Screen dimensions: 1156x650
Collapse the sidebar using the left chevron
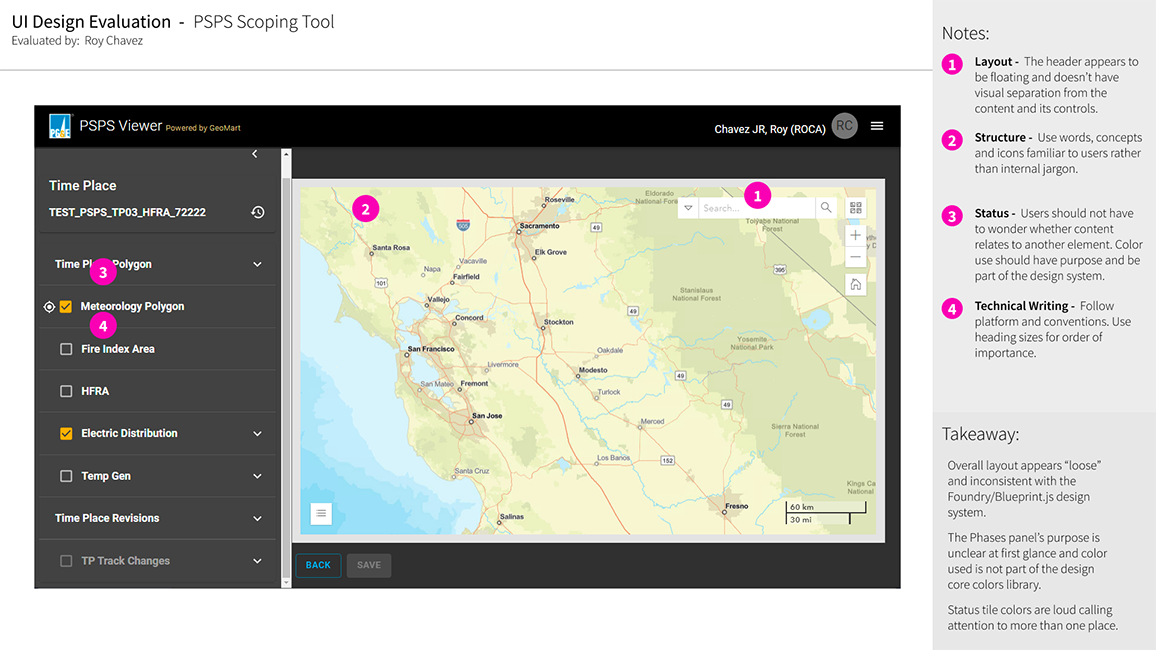tap(255, 154)
